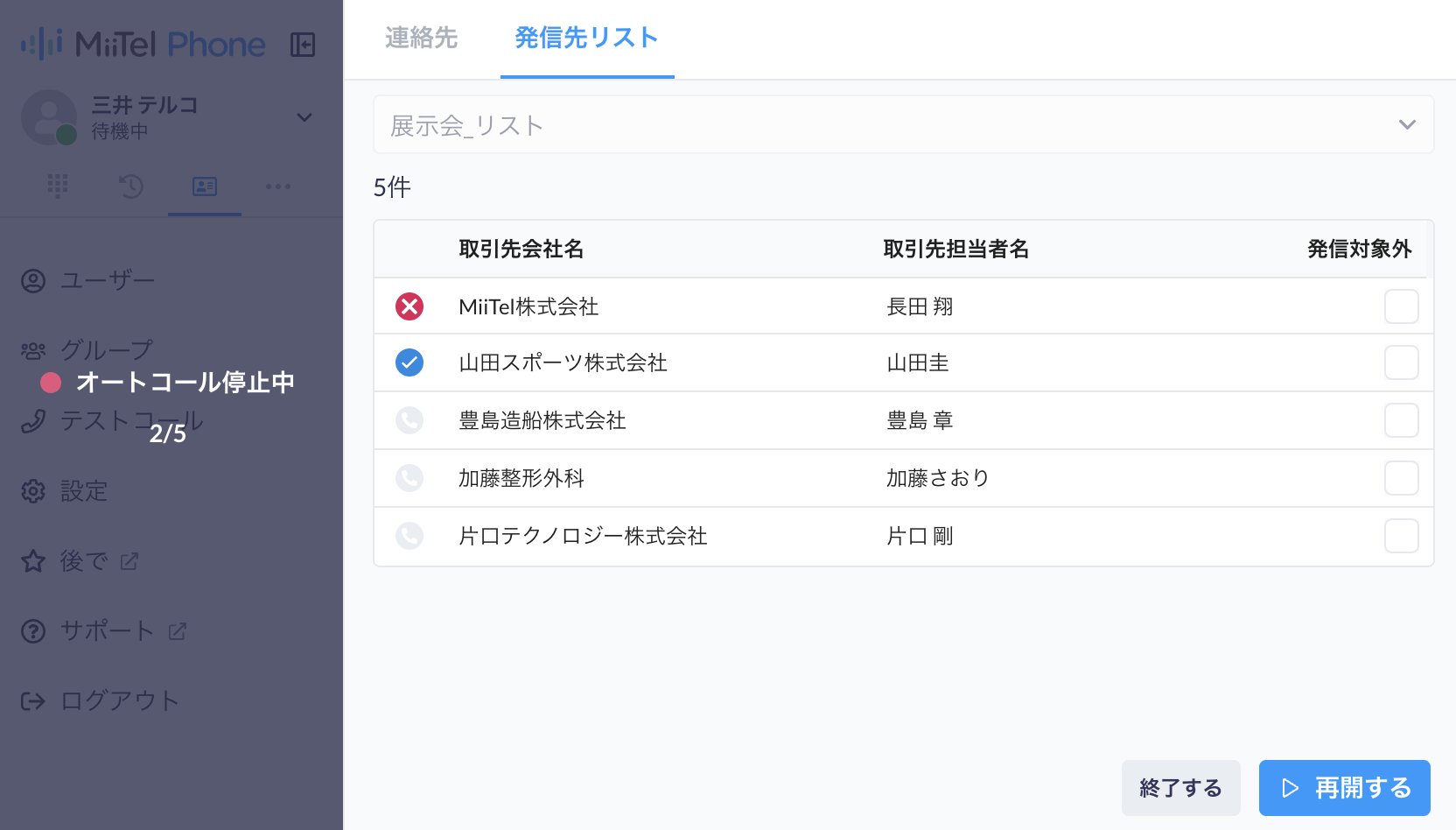
Task: Click the オートコール停止中 label
Action: (185, 383)
